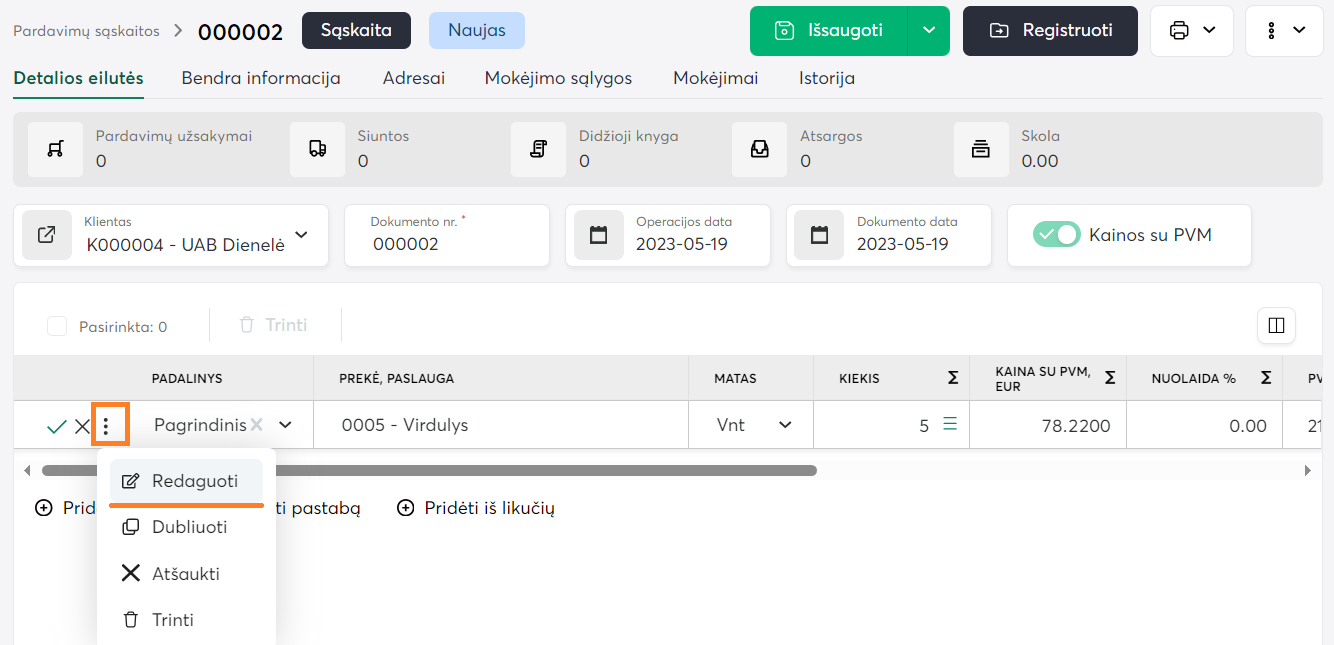Viewport: 1334px width, 645px height.
Task: Open the Pardavimų užsakymai cart icon
Action: tap(56, 149)
